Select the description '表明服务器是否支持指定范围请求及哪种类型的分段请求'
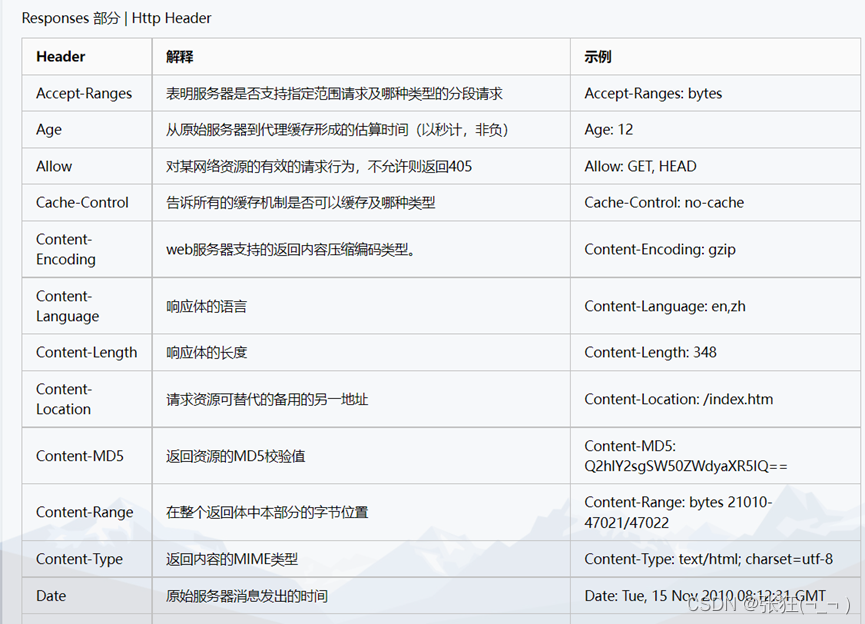 point(334,93)
